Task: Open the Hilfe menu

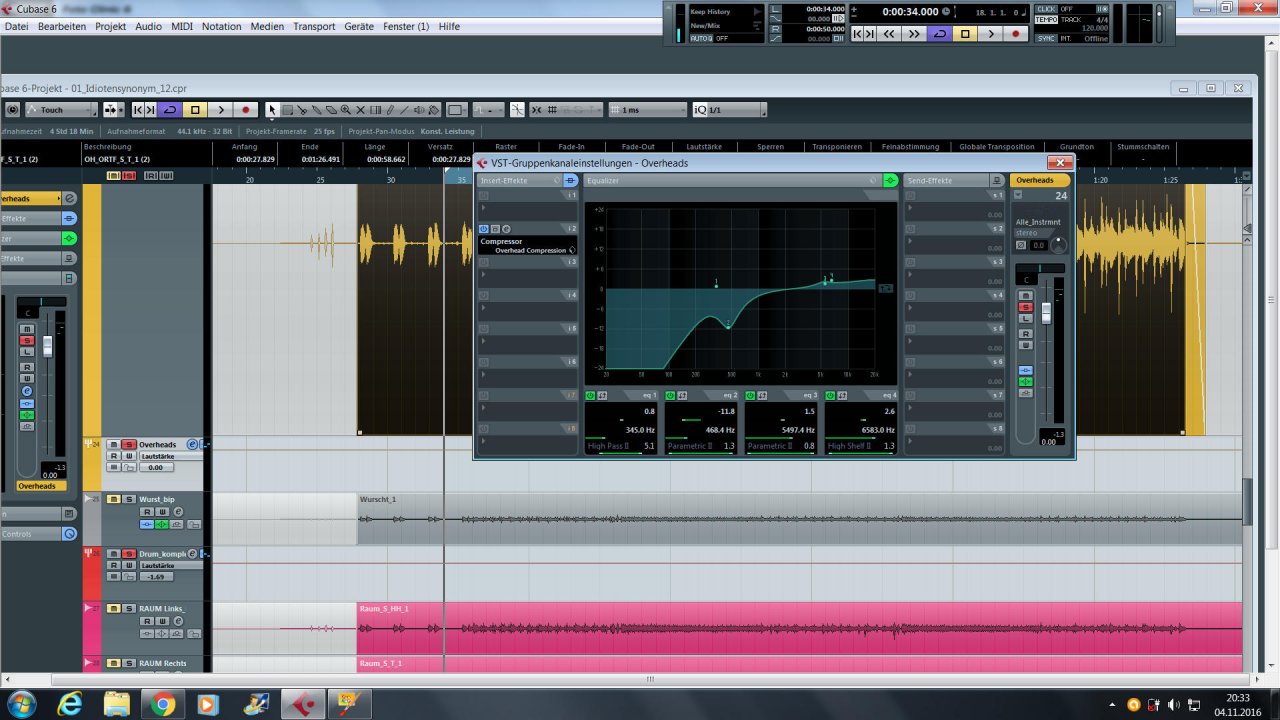Action: click(449, 26)
